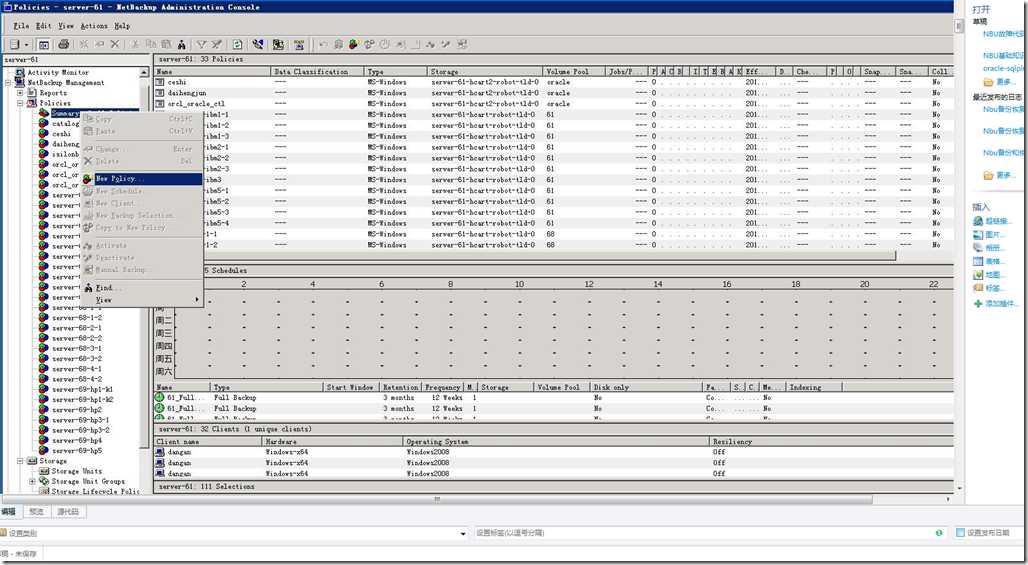Expand the Reports tree node
1028x565 pixels.
tap(20, 93)
